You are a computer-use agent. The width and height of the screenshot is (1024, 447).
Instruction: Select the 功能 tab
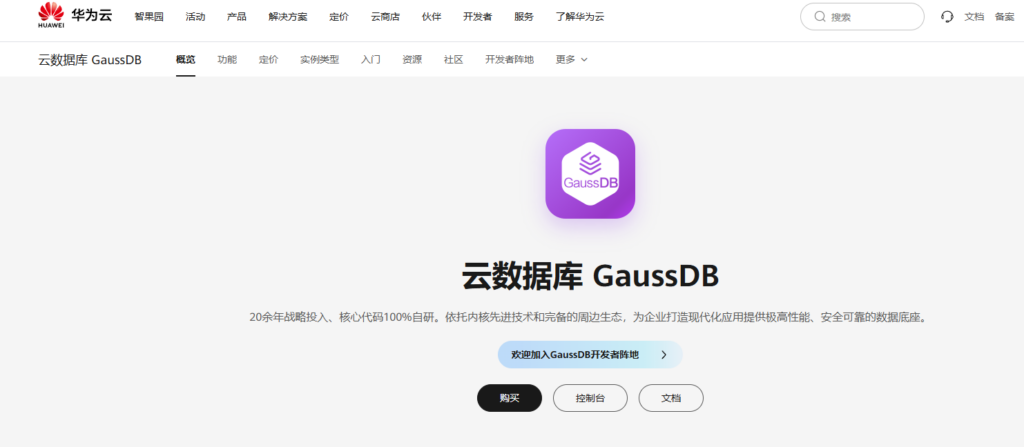[x=227, y=59]
